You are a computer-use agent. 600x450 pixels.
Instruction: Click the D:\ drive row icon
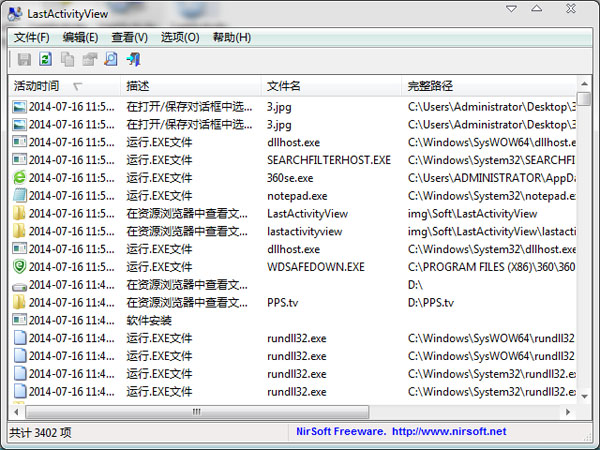point(19,285)
